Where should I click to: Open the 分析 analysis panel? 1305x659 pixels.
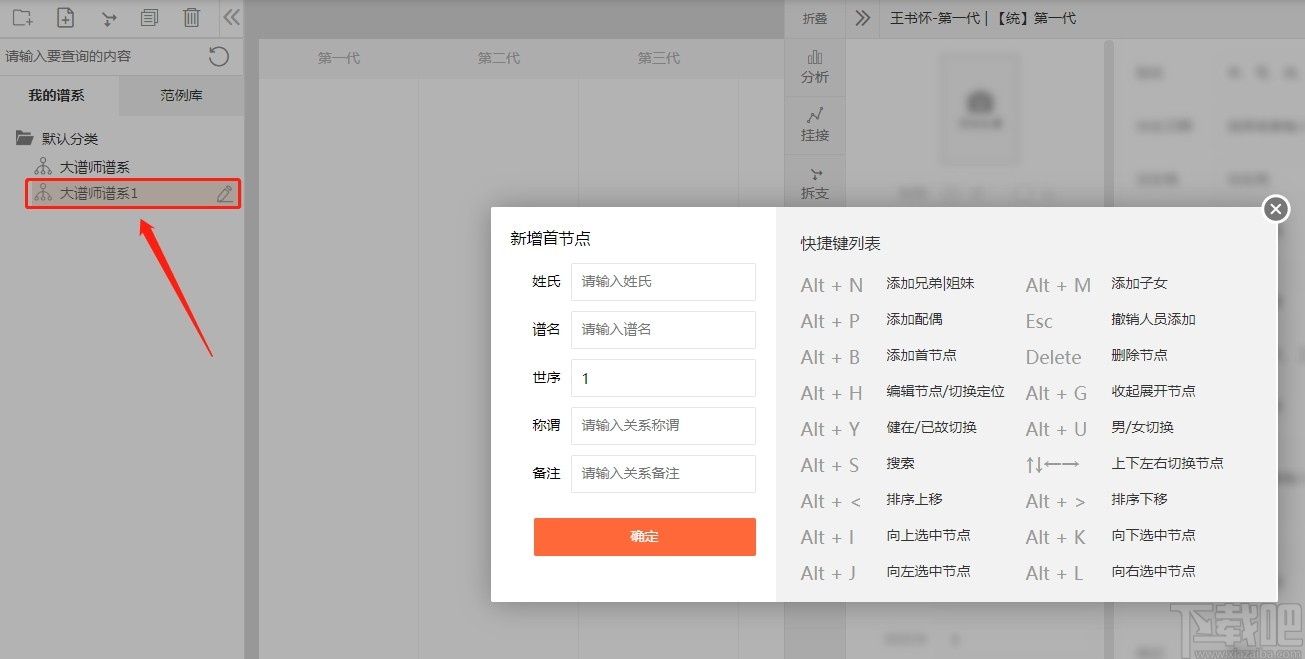pos(814,66)
